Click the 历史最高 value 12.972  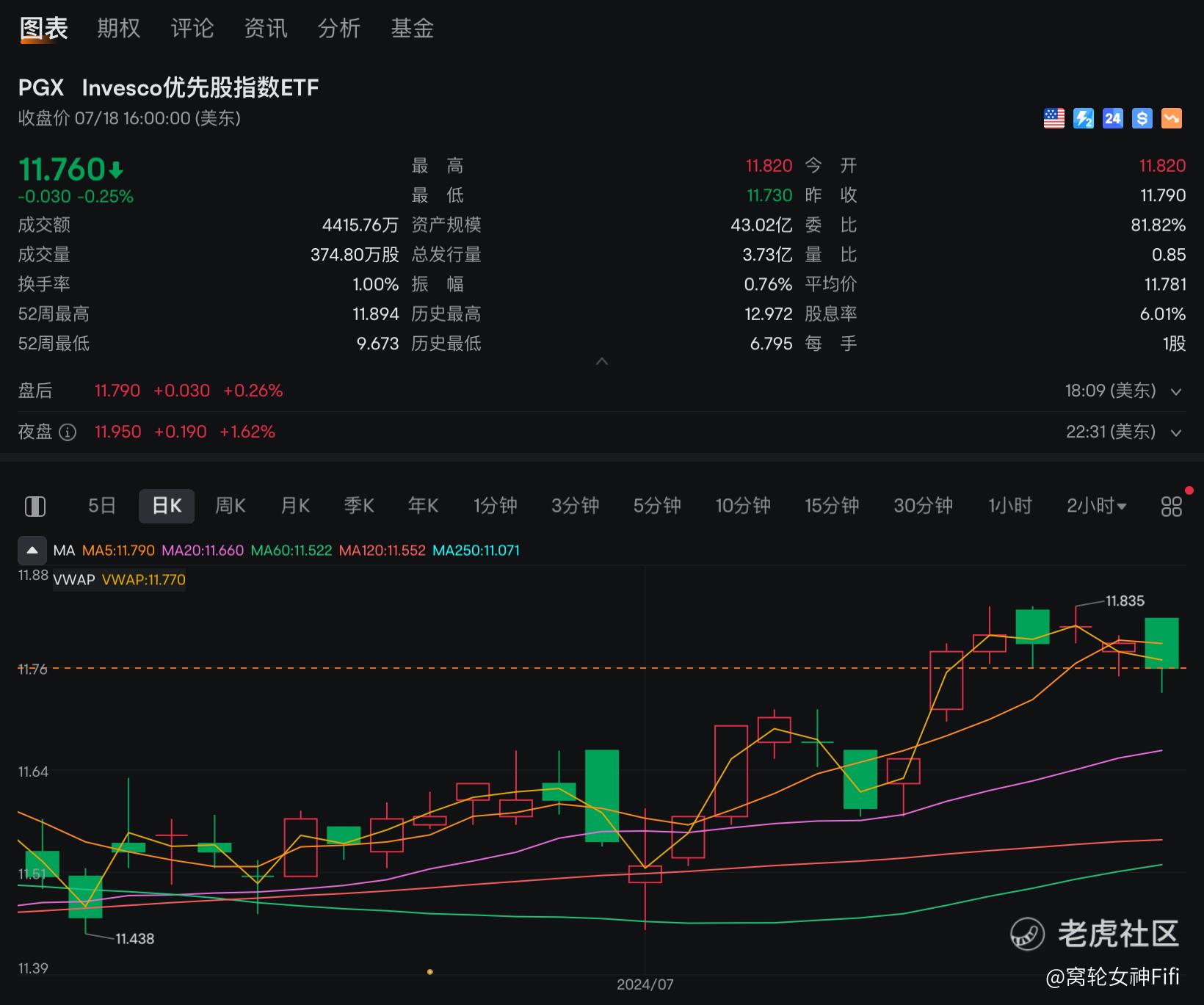point(769,314)
